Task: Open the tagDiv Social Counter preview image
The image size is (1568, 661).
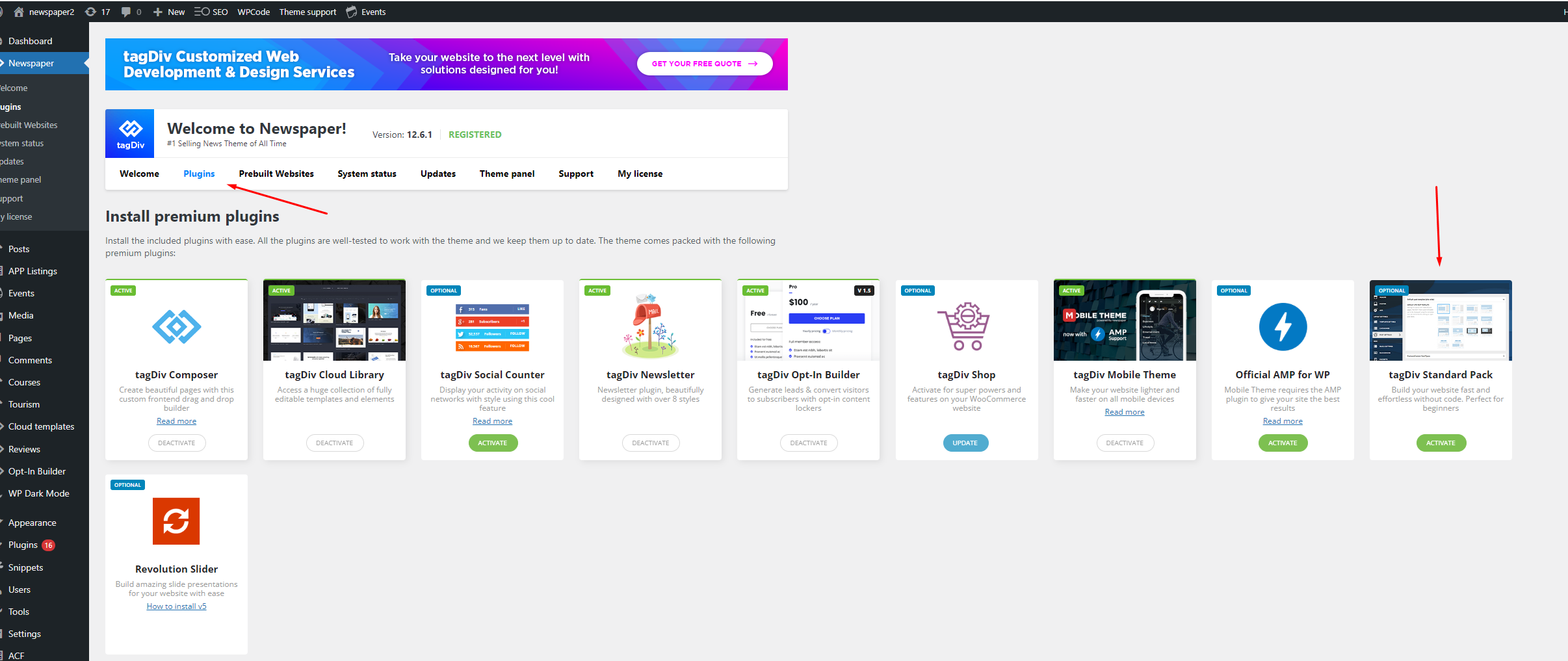Action: click(492, 328)
